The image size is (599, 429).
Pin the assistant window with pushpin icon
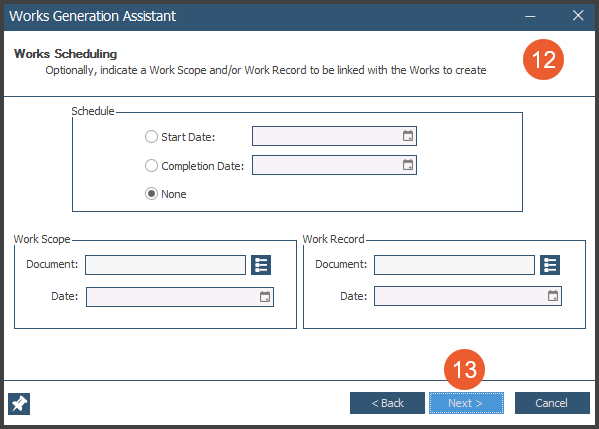pos(19,404)
